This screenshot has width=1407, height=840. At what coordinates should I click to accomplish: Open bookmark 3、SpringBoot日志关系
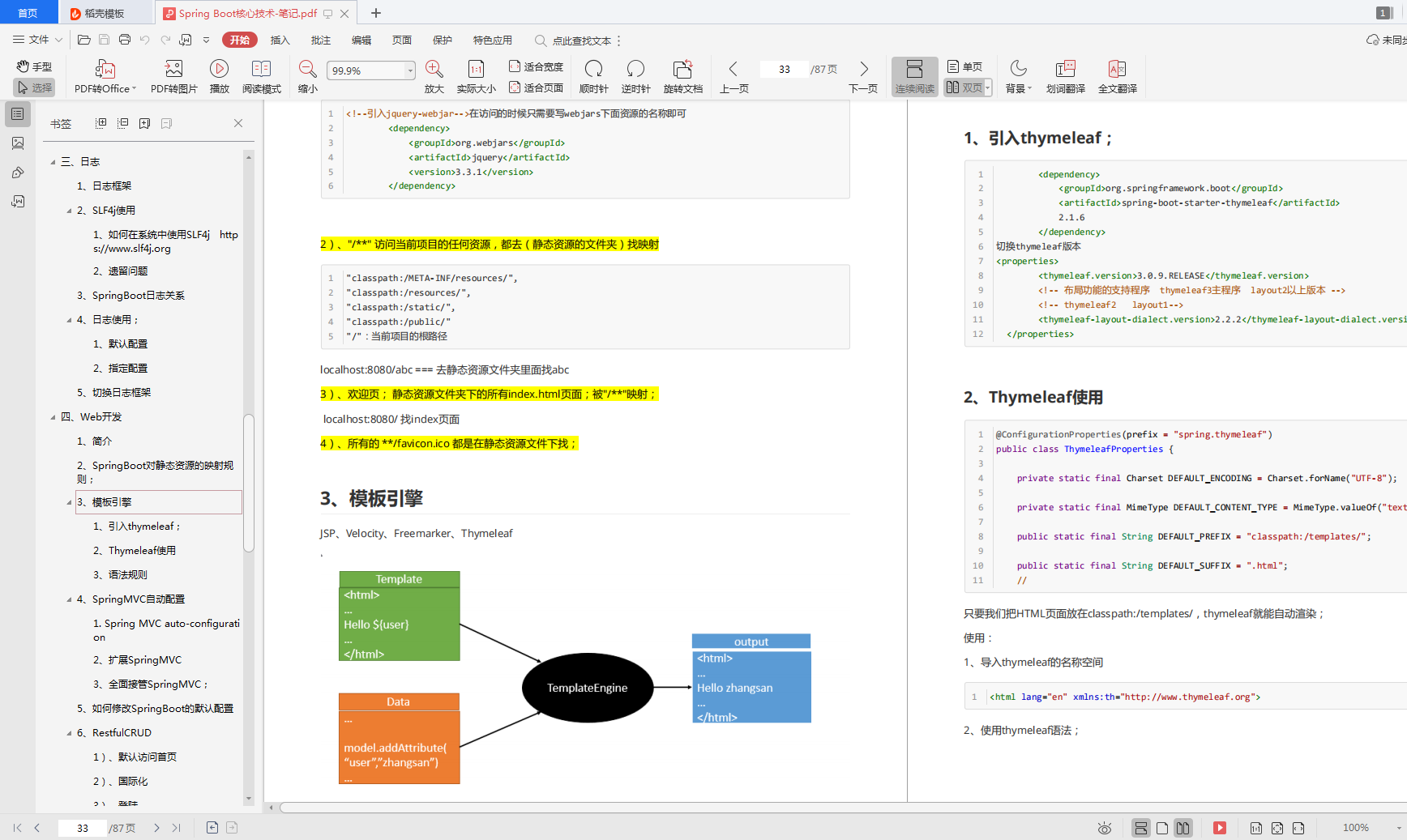coord(130,296)
